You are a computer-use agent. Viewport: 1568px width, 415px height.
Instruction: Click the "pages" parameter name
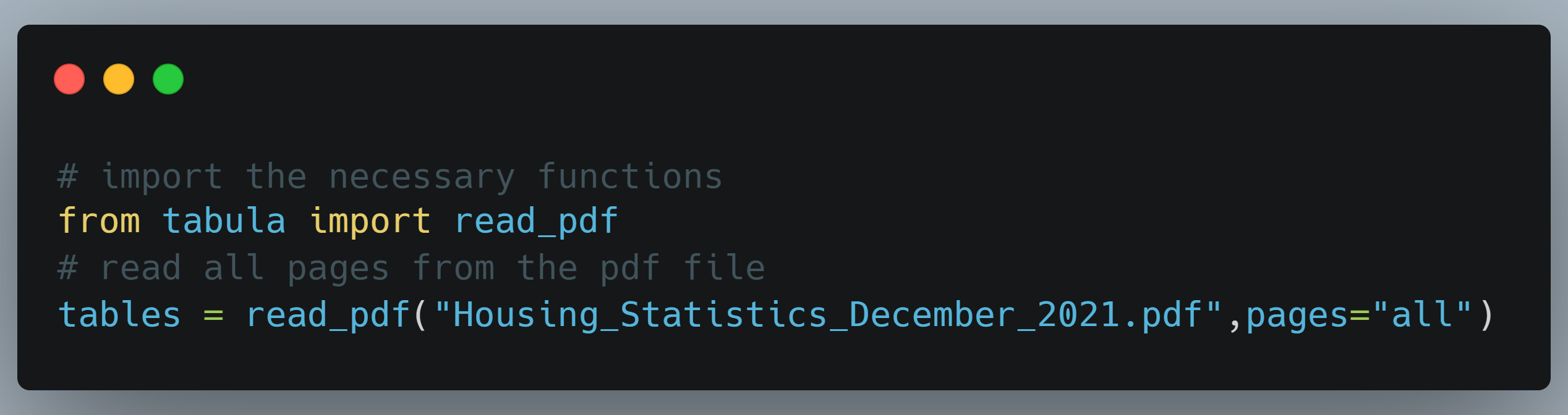(1297, 315)
